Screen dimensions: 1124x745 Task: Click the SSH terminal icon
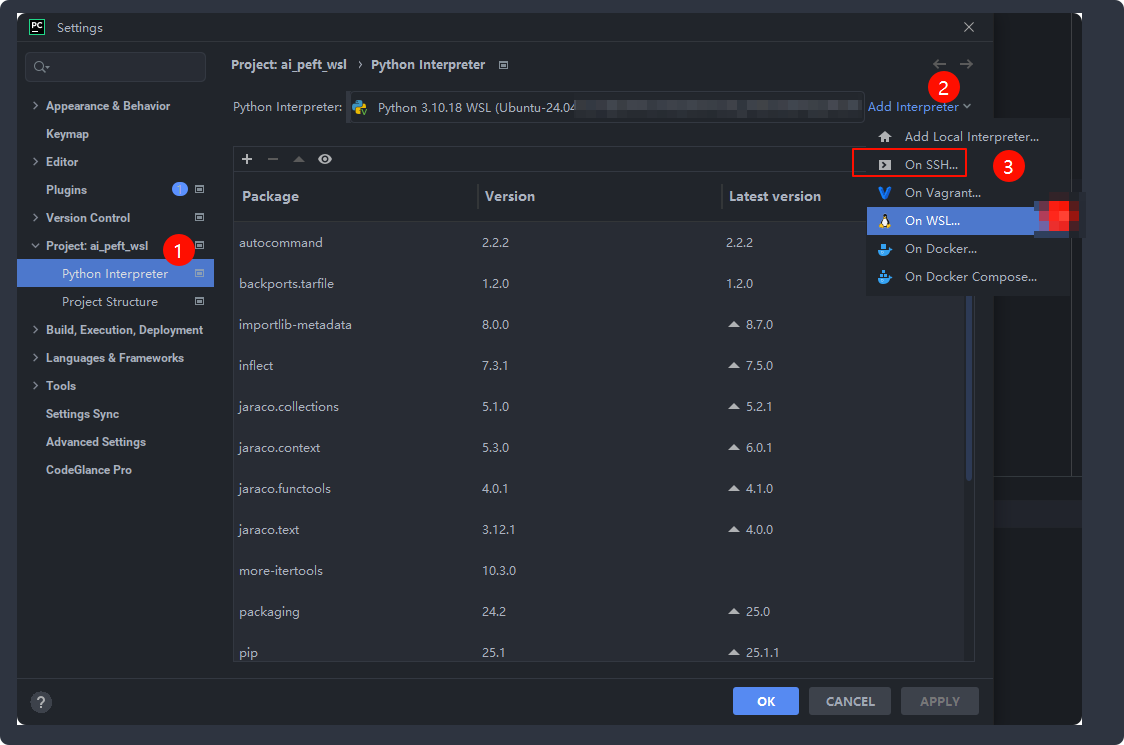[x=885, y=165]
